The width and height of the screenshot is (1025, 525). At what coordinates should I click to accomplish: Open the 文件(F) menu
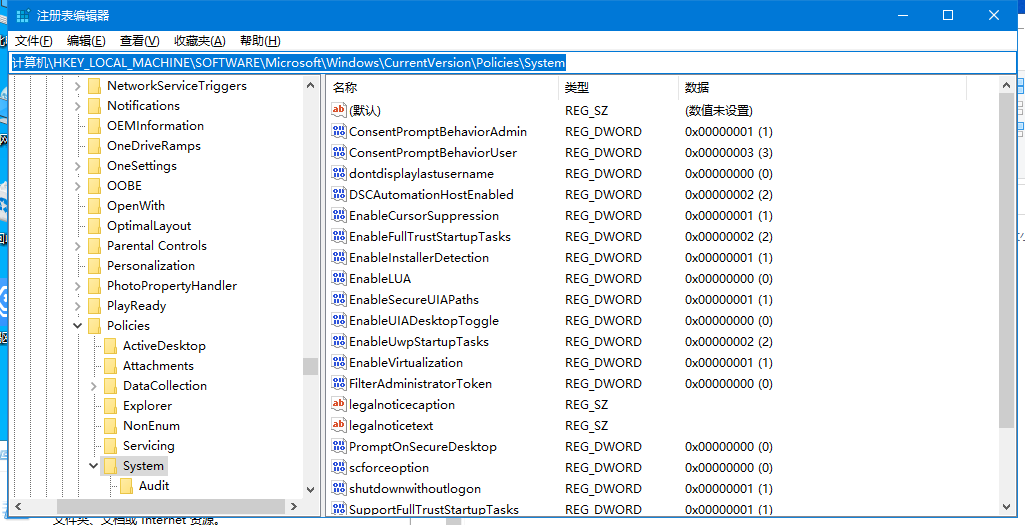[33, 41]
